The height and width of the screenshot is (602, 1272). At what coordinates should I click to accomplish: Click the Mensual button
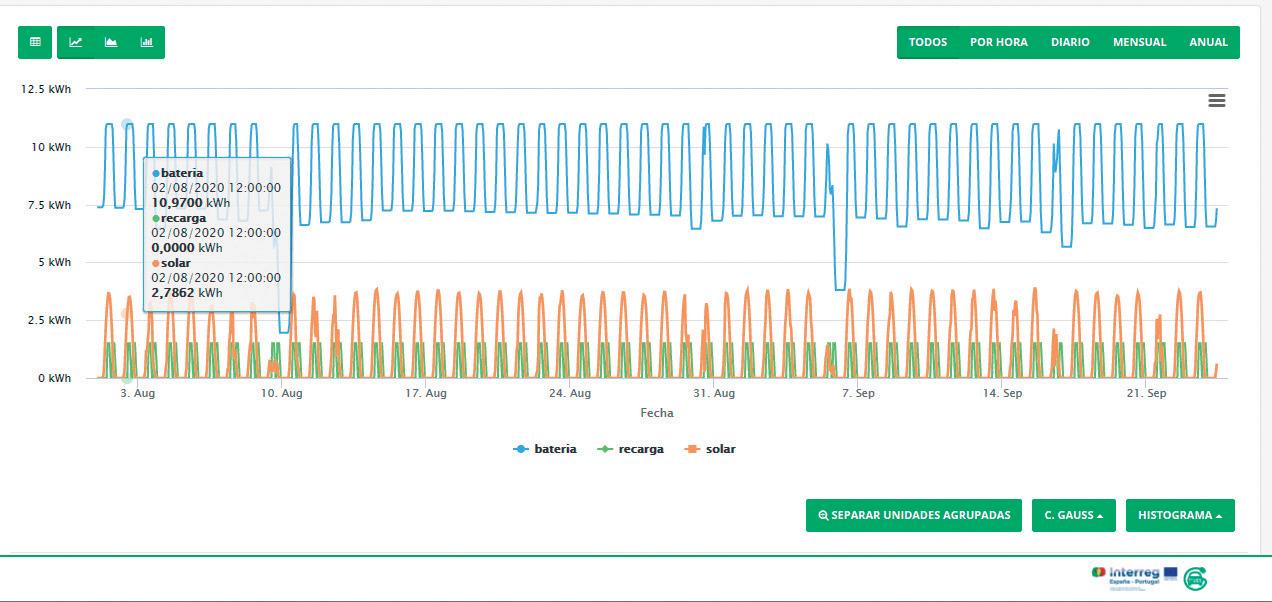(1140, 42)
